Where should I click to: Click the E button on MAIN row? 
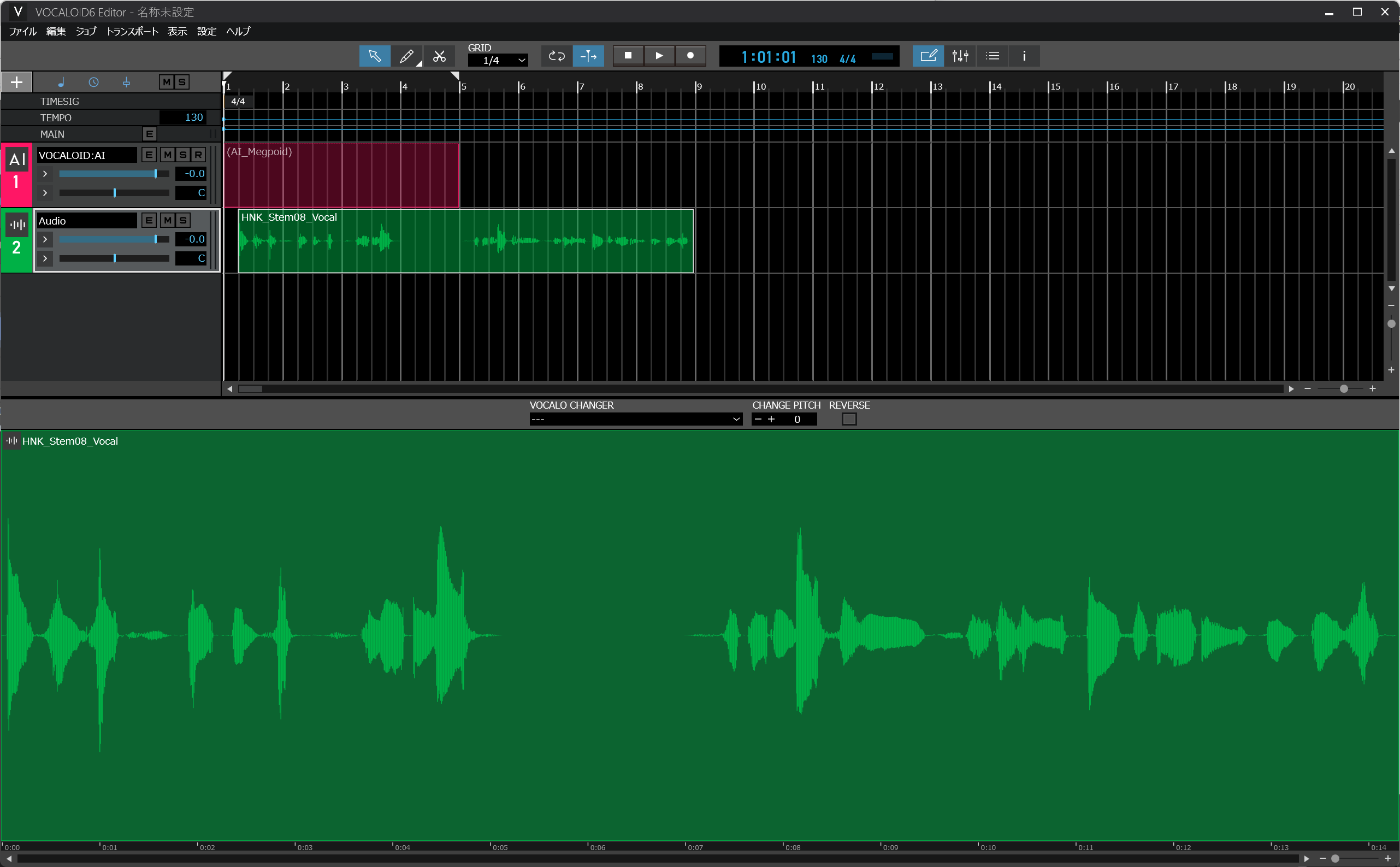(x=149, y=134)
